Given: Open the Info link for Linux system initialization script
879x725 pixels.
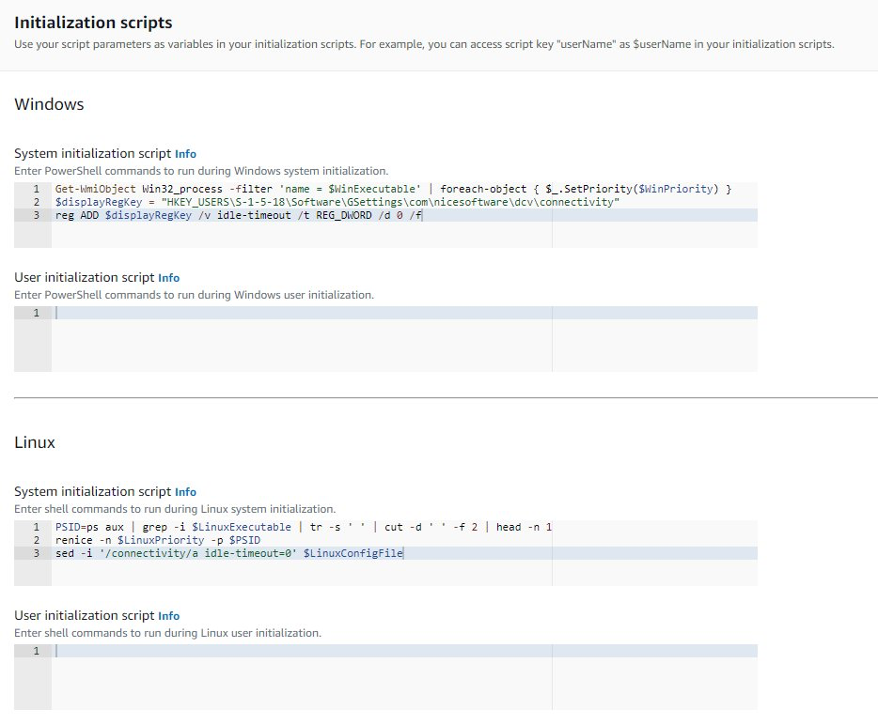Looking at the screenshot, I should click(x=185, y=491).
